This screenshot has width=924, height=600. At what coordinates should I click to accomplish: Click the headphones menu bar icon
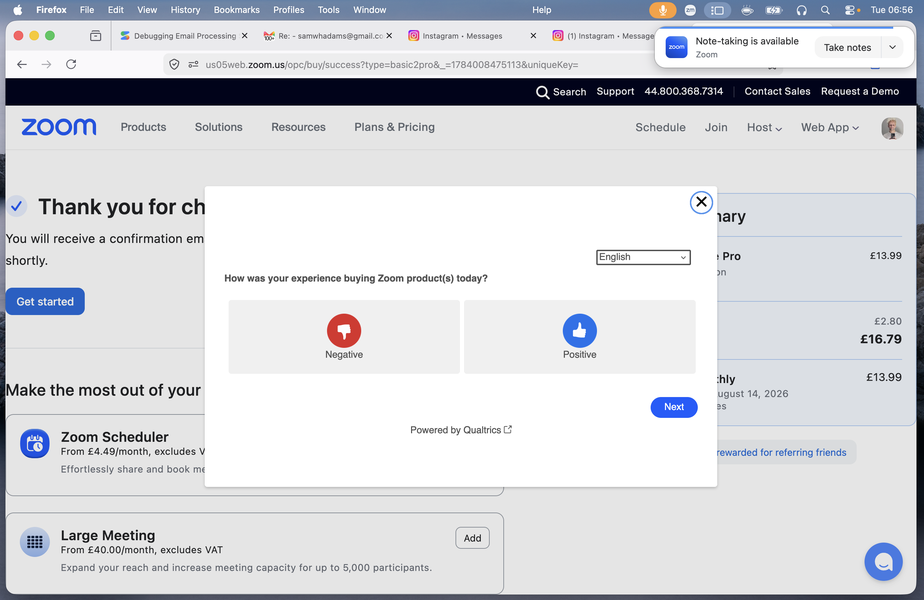[801, 10]
